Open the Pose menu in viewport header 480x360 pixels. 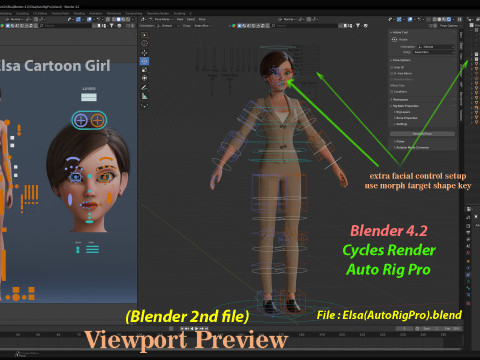click(202, 19)
